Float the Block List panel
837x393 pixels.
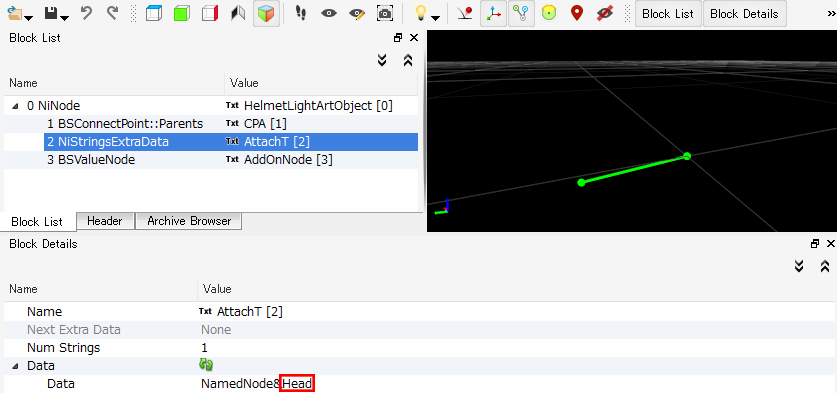click(398, 38)
